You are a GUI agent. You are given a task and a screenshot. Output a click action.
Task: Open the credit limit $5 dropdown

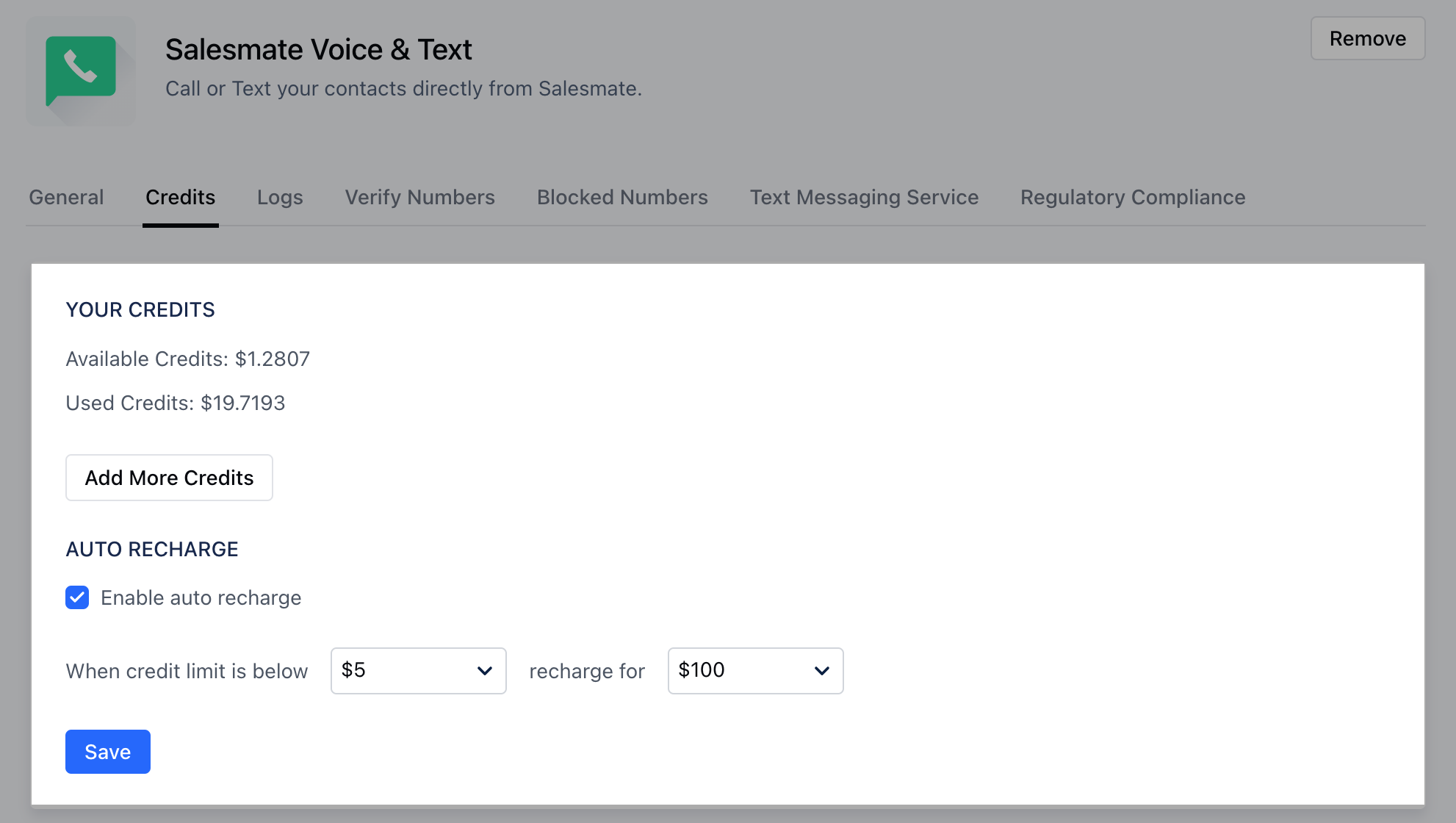pyautogui.click(x=417, y=670)
